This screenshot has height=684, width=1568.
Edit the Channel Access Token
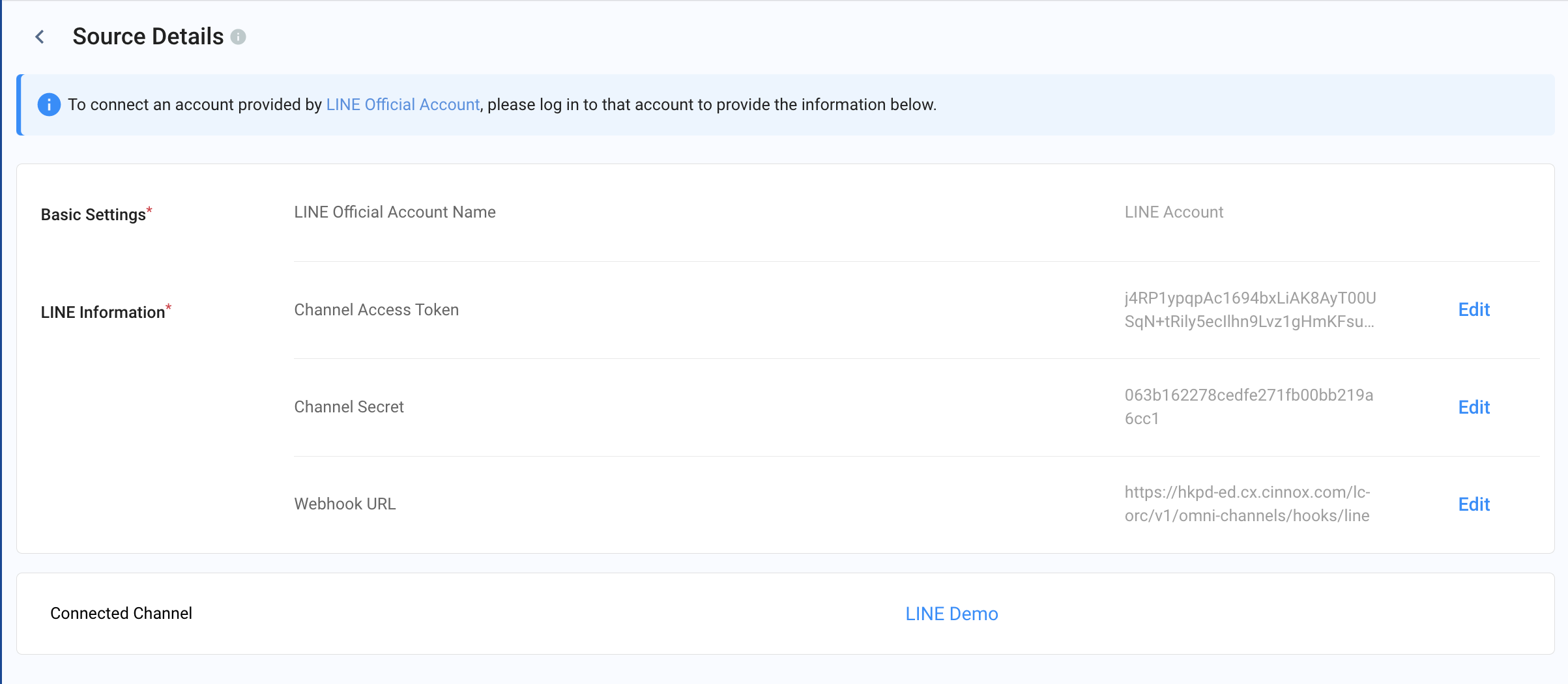[x=1474, y=309]
